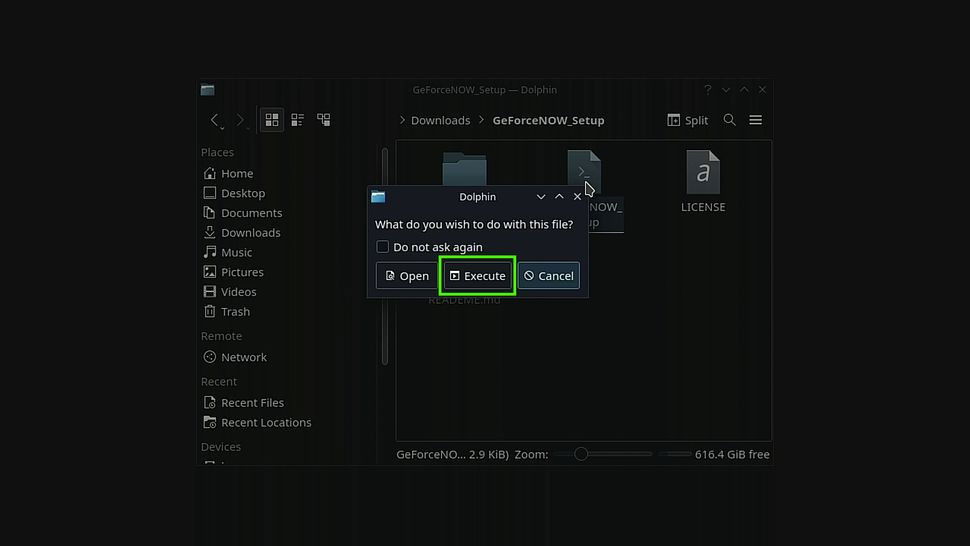Expand the breadcrumb chevron before Downloads
Image resolution: width=970 pixels, height=546 pixels.
pyautogui.click(x=402, y=120)
